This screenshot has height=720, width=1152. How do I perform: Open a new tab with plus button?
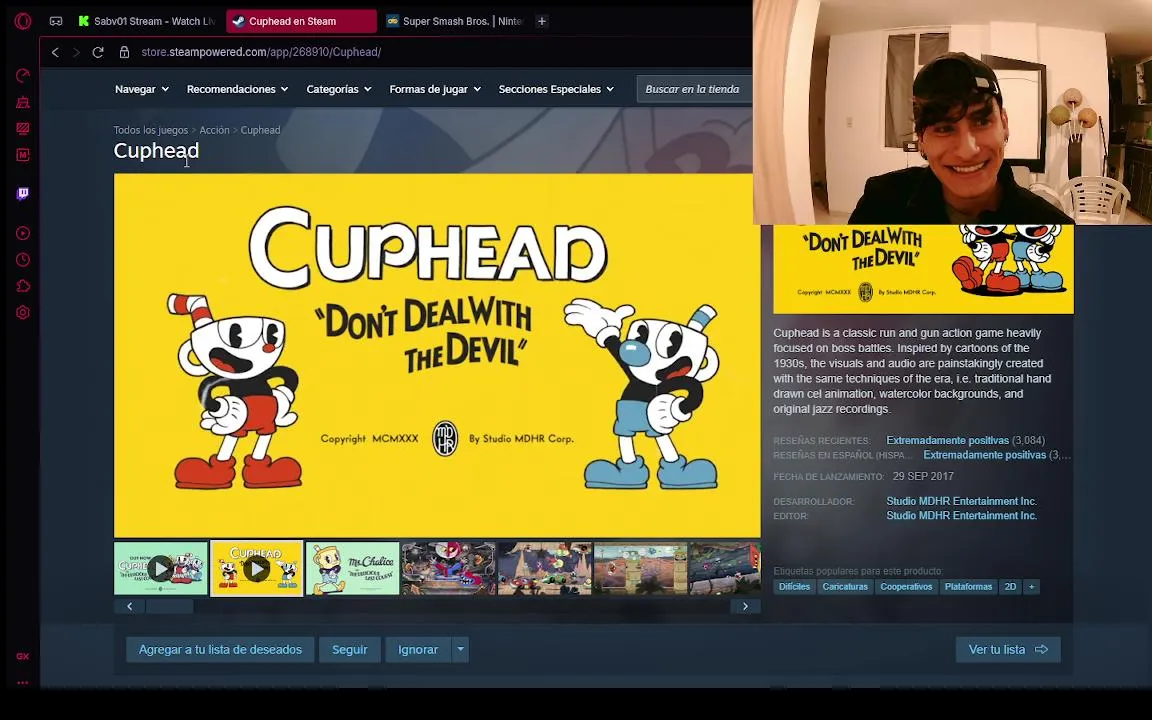541,21
